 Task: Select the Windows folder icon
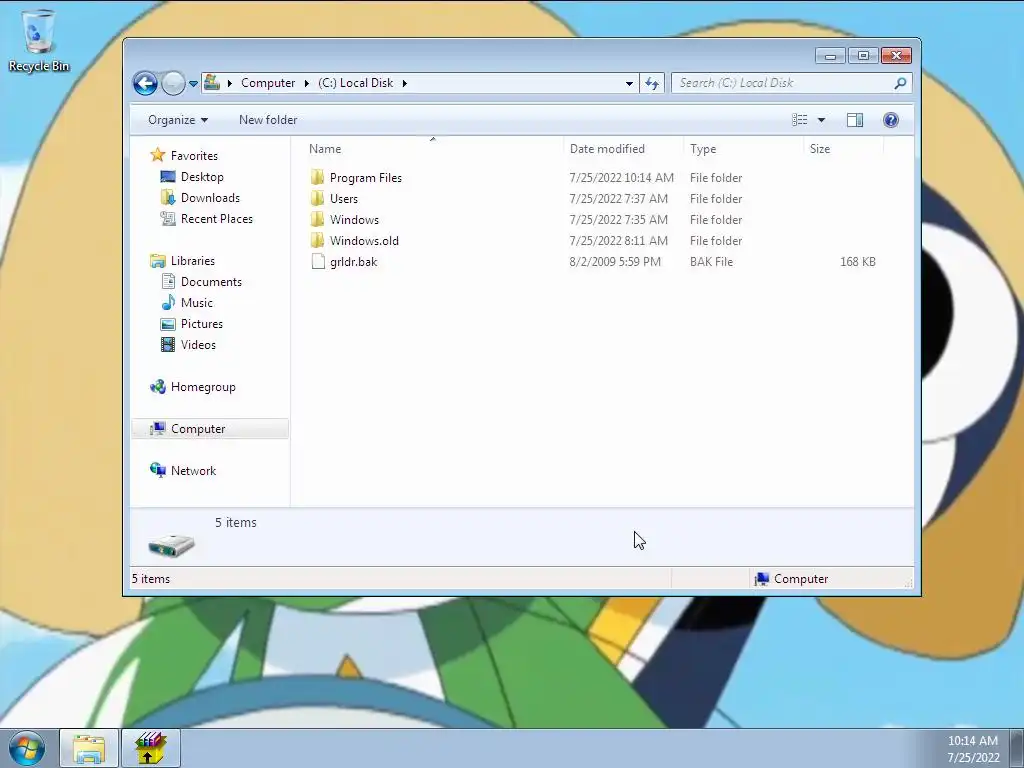coord(317,219)
